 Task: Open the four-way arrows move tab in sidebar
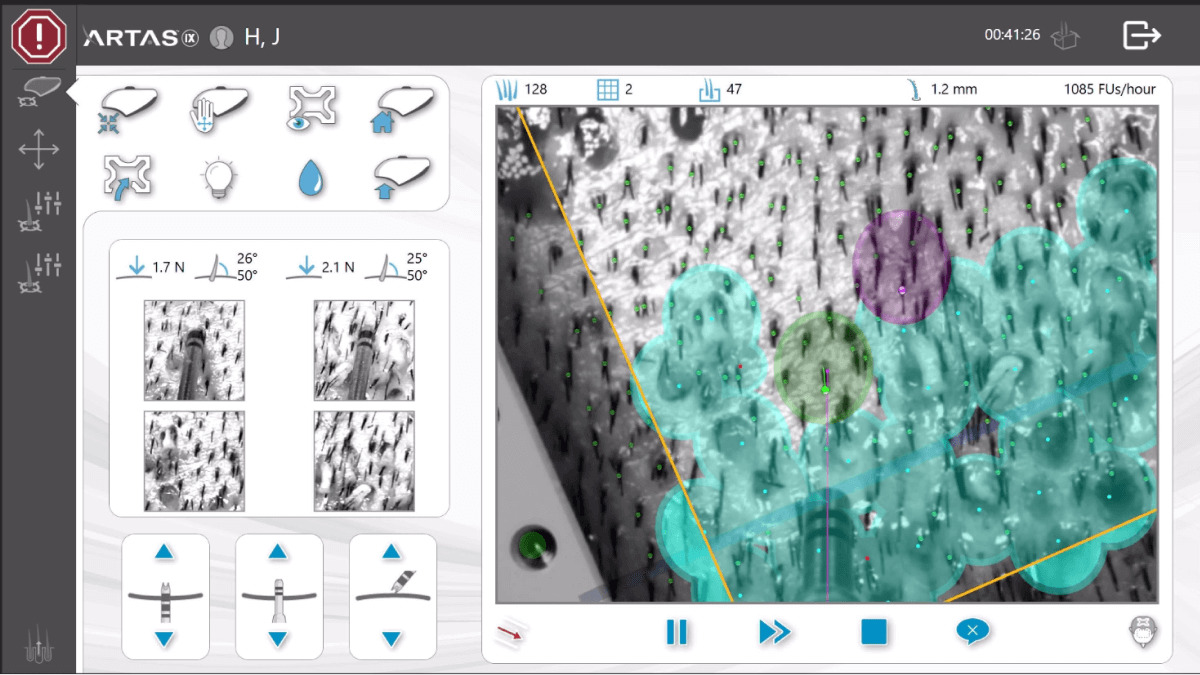pyautogui.click(x=38, y=150)
